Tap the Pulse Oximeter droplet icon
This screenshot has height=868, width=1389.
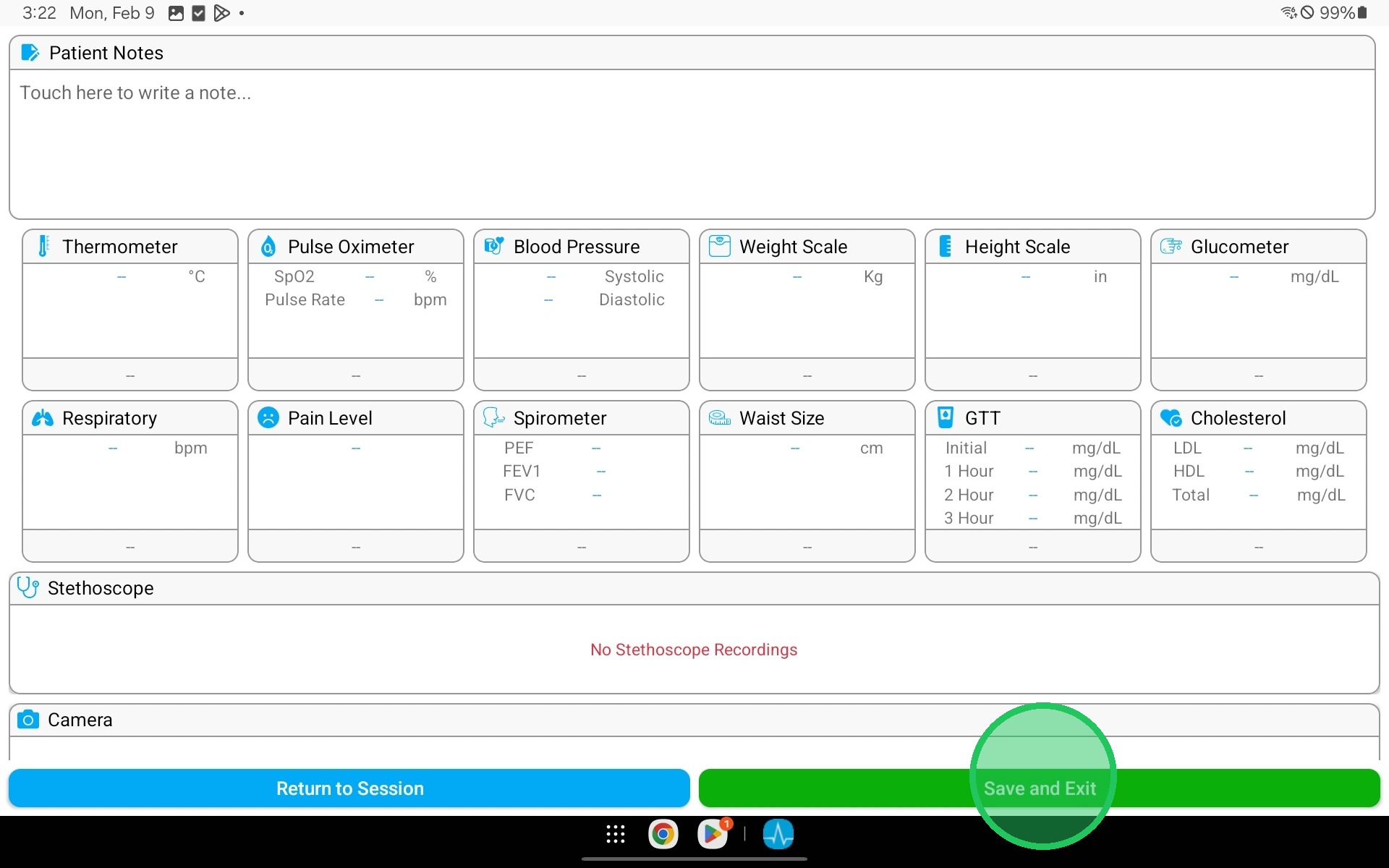point(268,247)
